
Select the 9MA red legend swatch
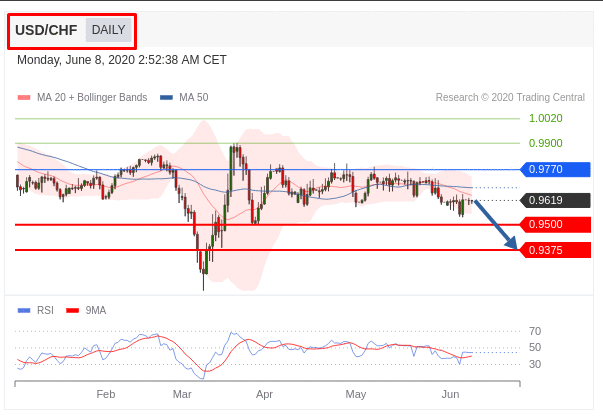click(72, 310)
